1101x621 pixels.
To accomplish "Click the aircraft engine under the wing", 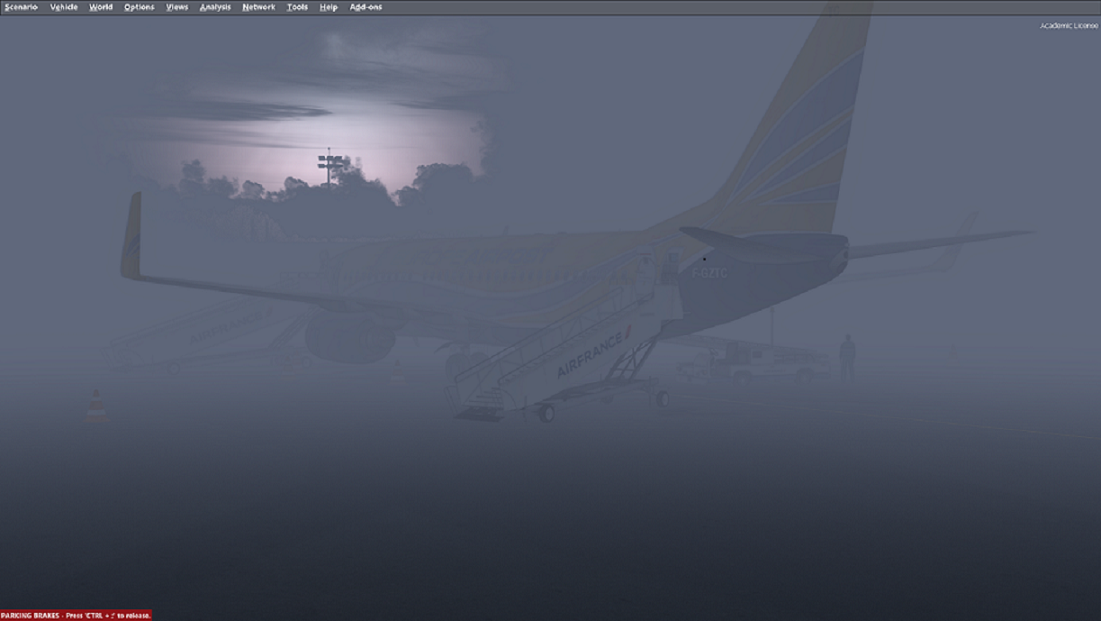I will tap(350, 340).
